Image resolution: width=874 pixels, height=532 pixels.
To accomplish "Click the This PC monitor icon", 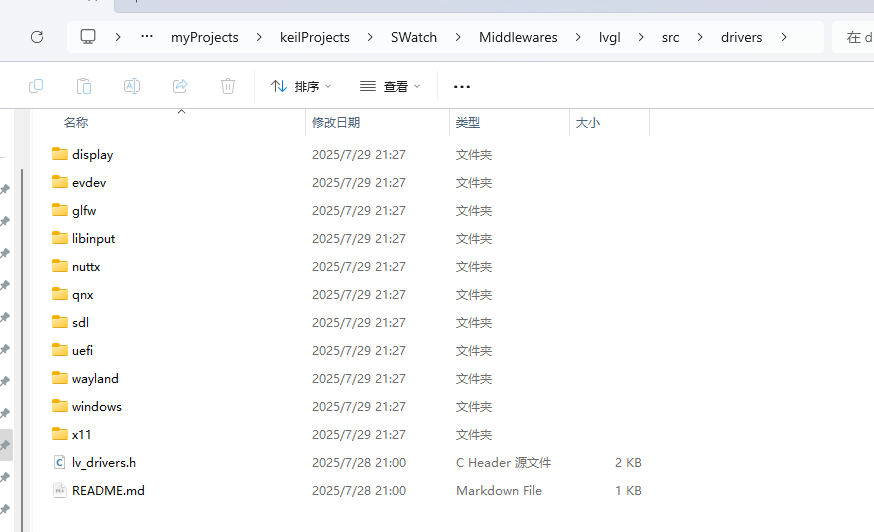I will 88,37.
